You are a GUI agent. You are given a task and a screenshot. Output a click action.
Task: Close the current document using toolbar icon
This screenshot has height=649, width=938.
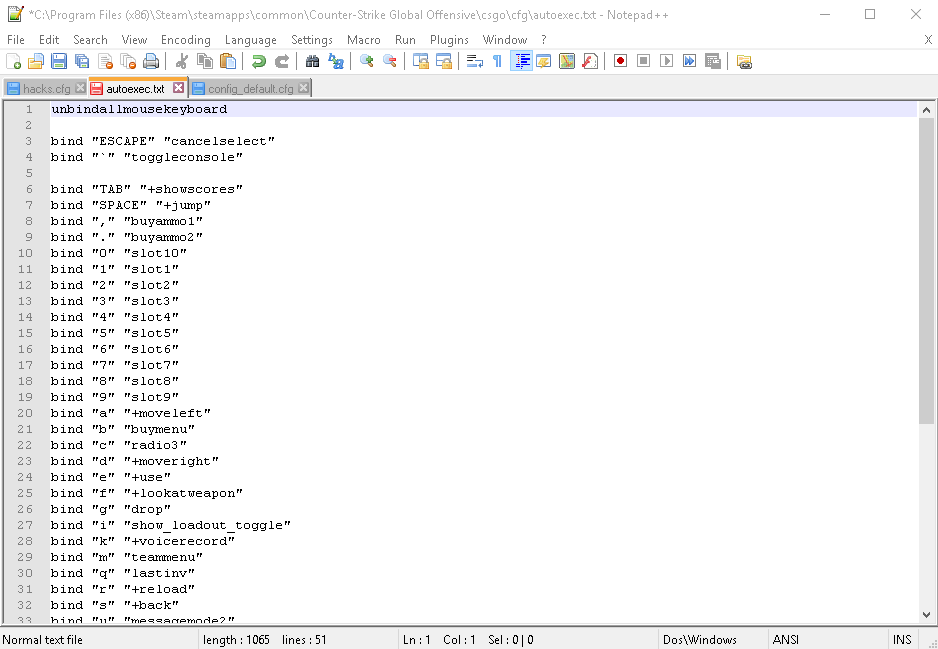pyautogui.click(x=105, y=61)
